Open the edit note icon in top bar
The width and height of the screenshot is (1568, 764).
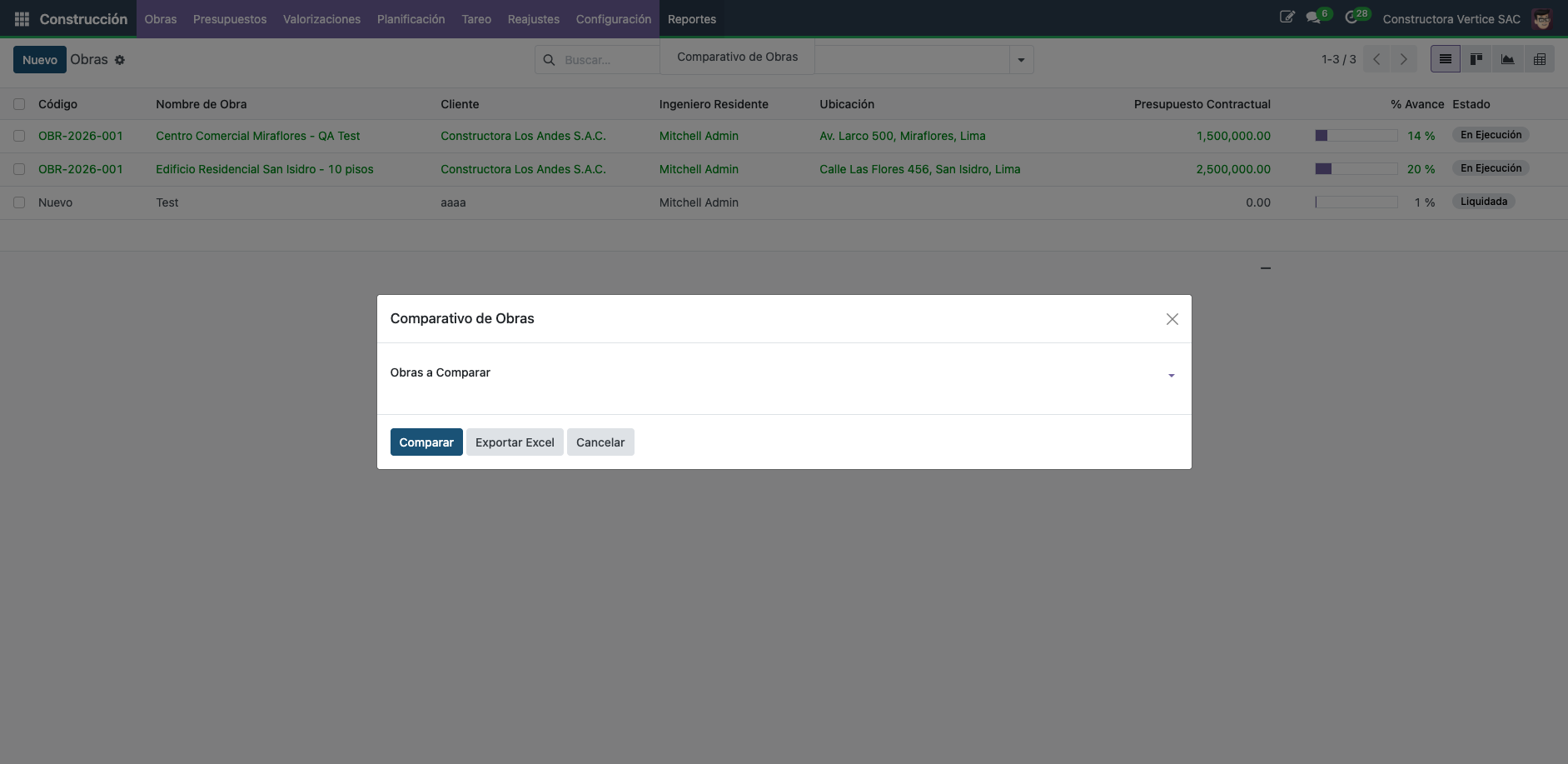pos(1287,17)
